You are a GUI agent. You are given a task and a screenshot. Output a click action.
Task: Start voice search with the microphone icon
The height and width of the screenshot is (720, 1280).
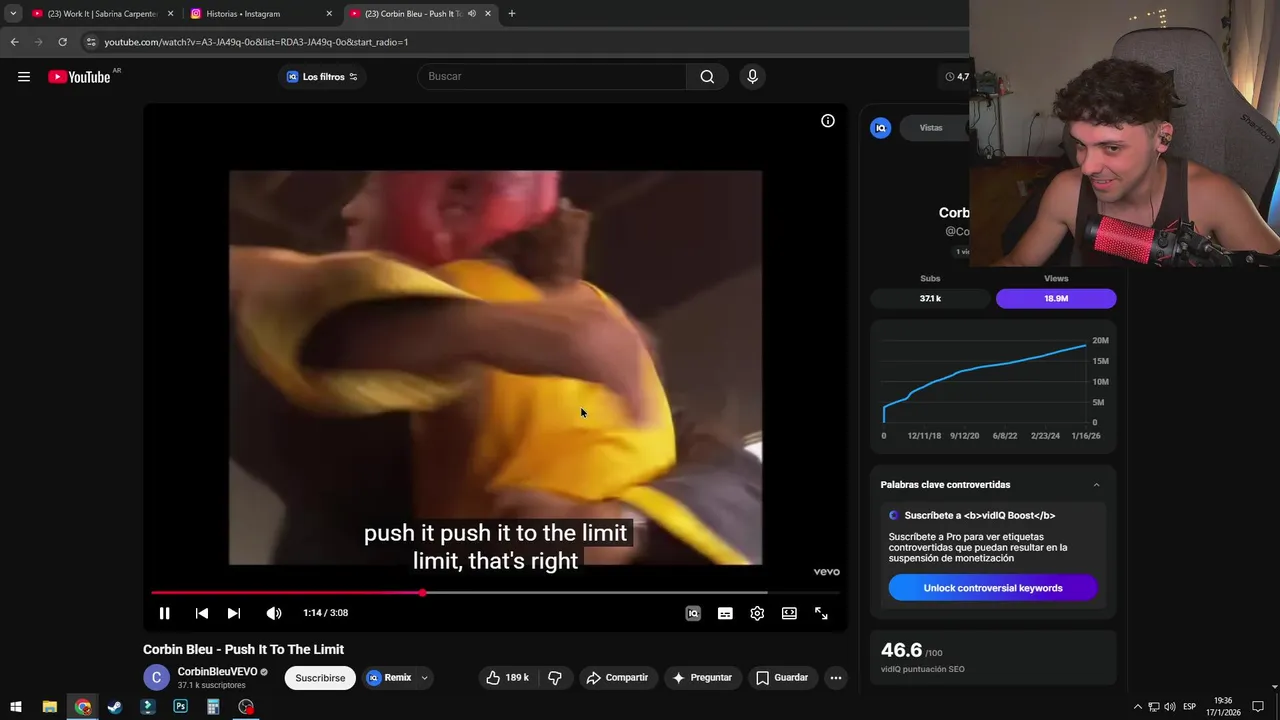click(753, 77)
